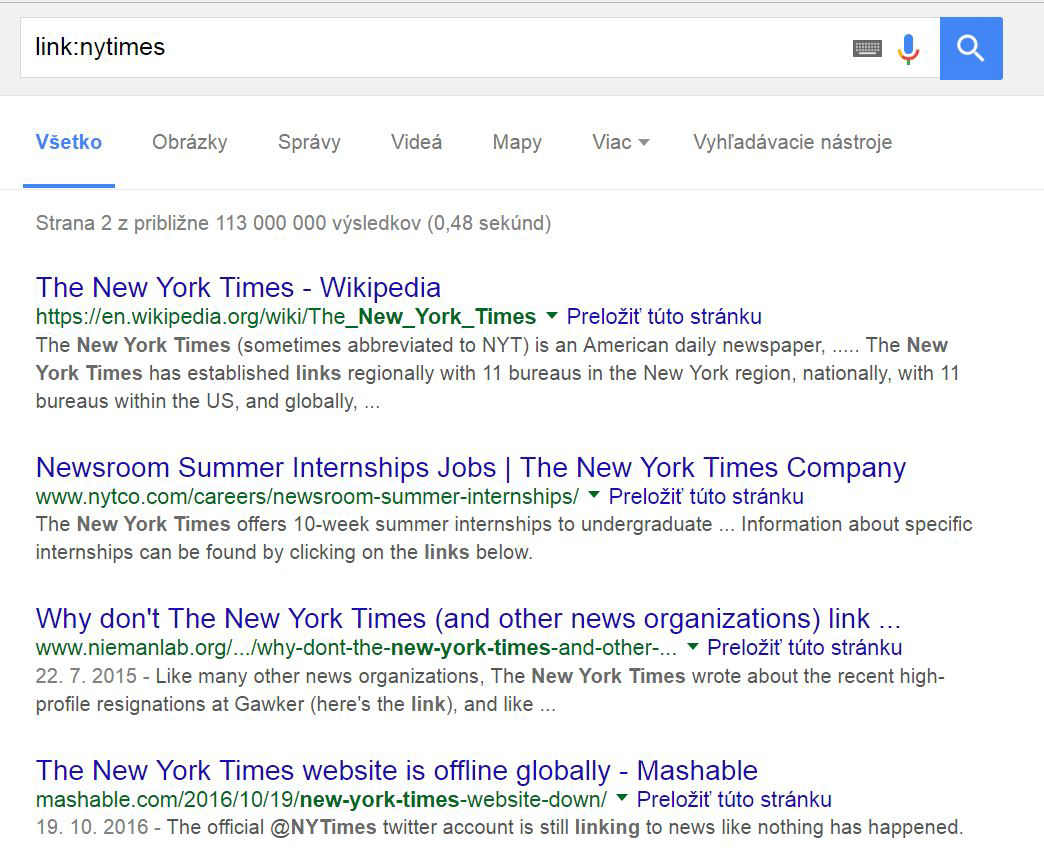This screenshot has height=859, width=1044.
Task: Open The New York Times - Wikipedia result
Action: click(238, 288)
